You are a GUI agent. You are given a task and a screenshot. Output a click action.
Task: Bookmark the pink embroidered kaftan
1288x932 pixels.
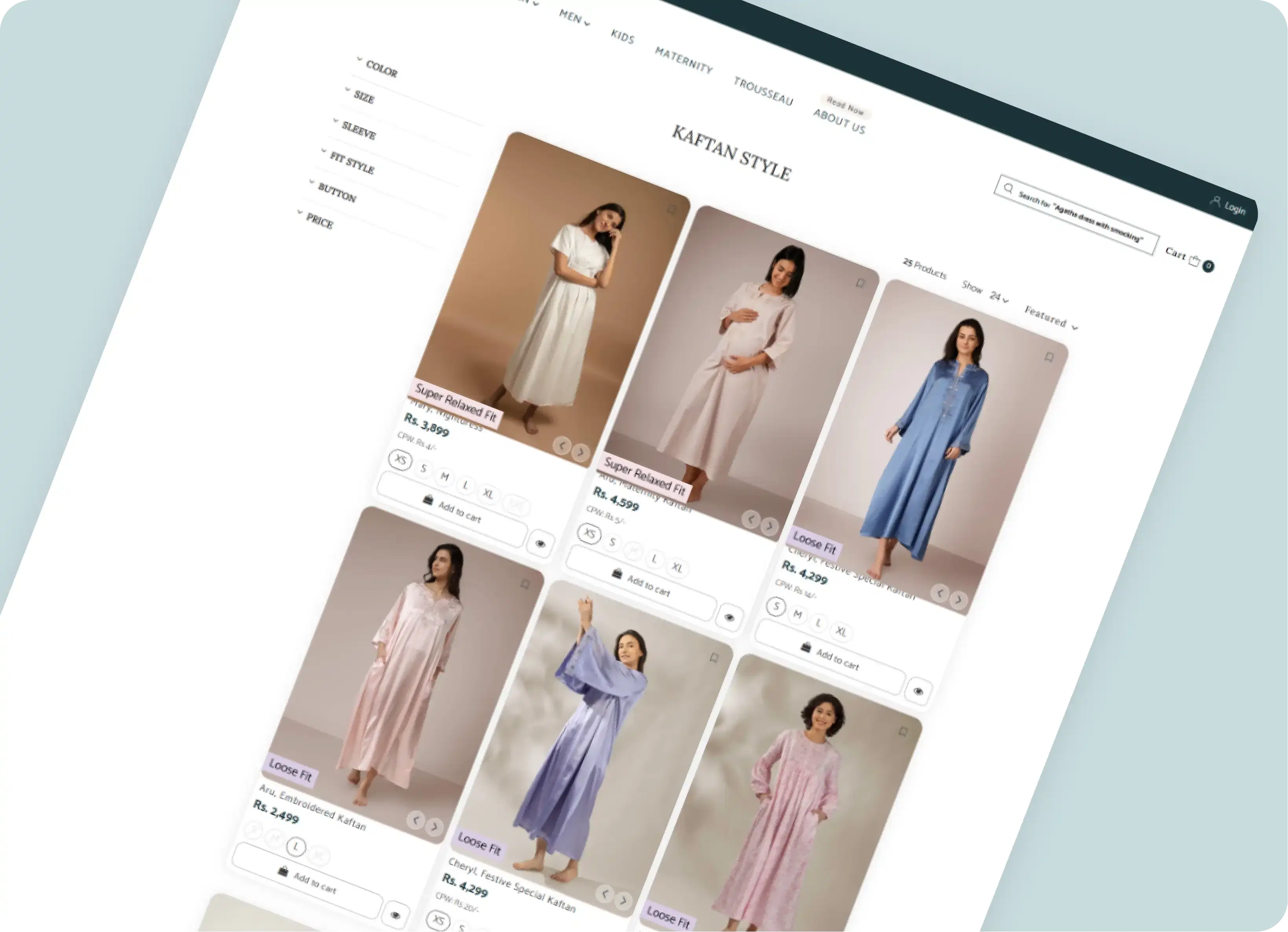(525, 584)
